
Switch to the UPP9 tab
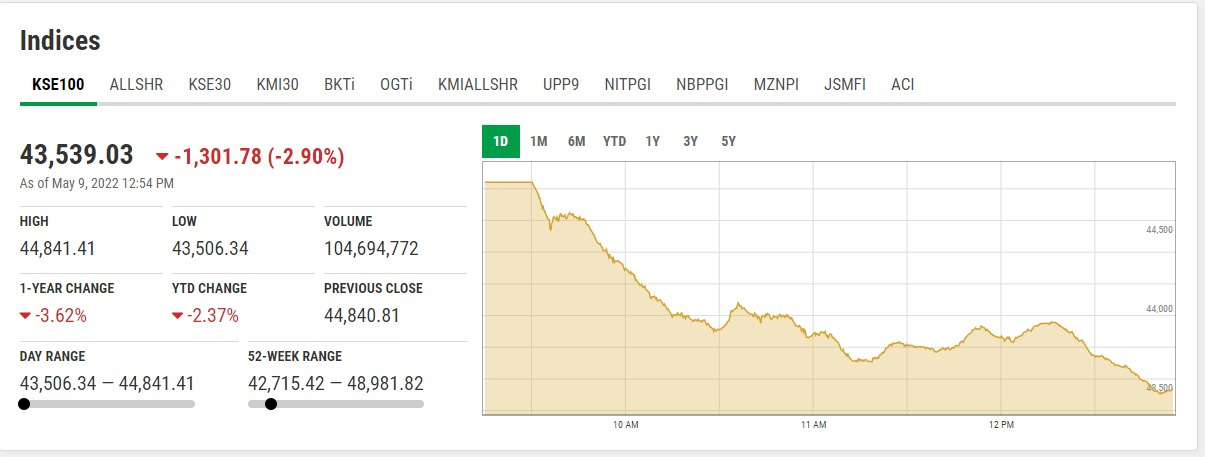[x=561, y=85]
